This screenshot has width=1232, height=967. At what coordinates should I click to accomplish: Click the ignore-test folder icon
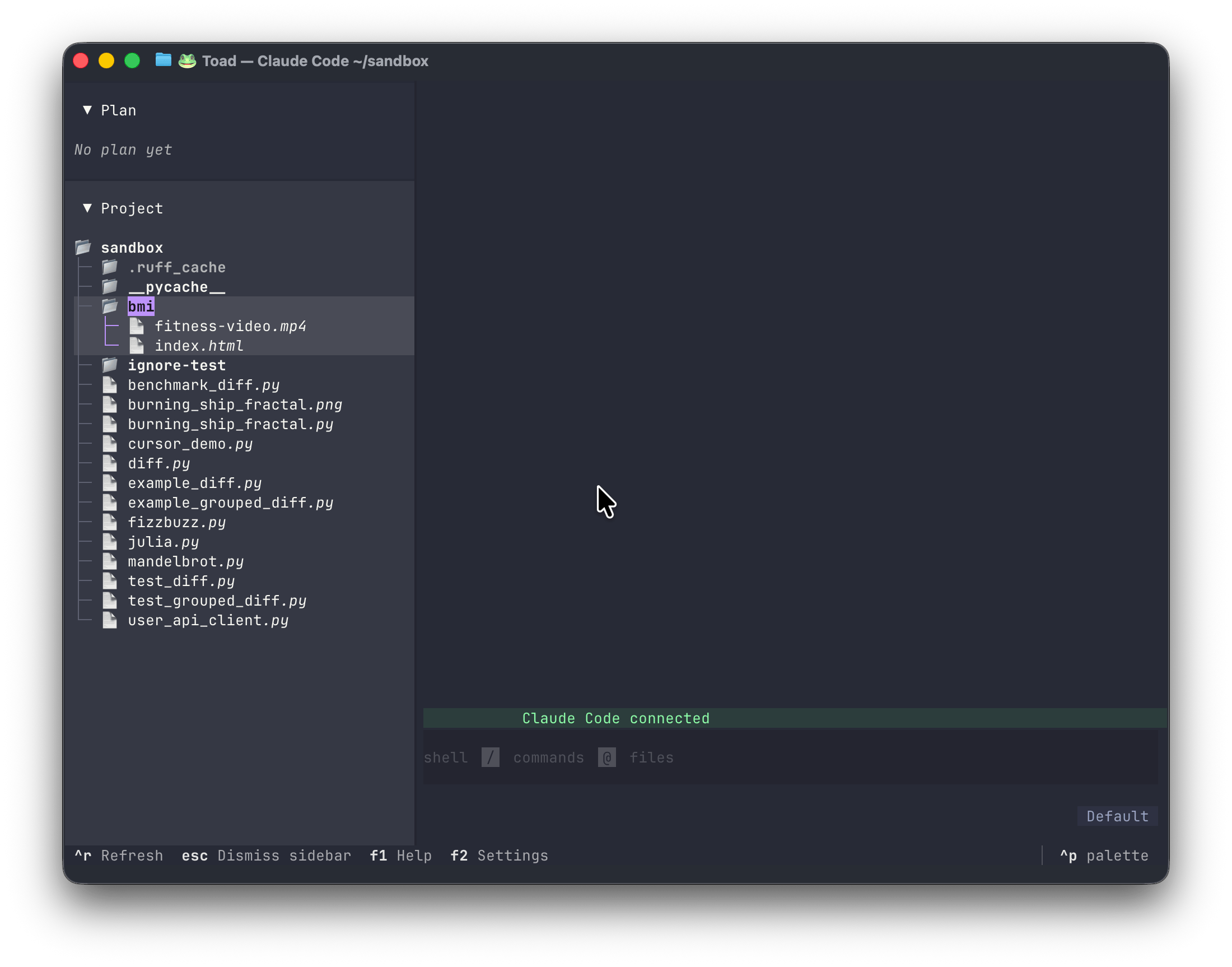pos(110,365)
